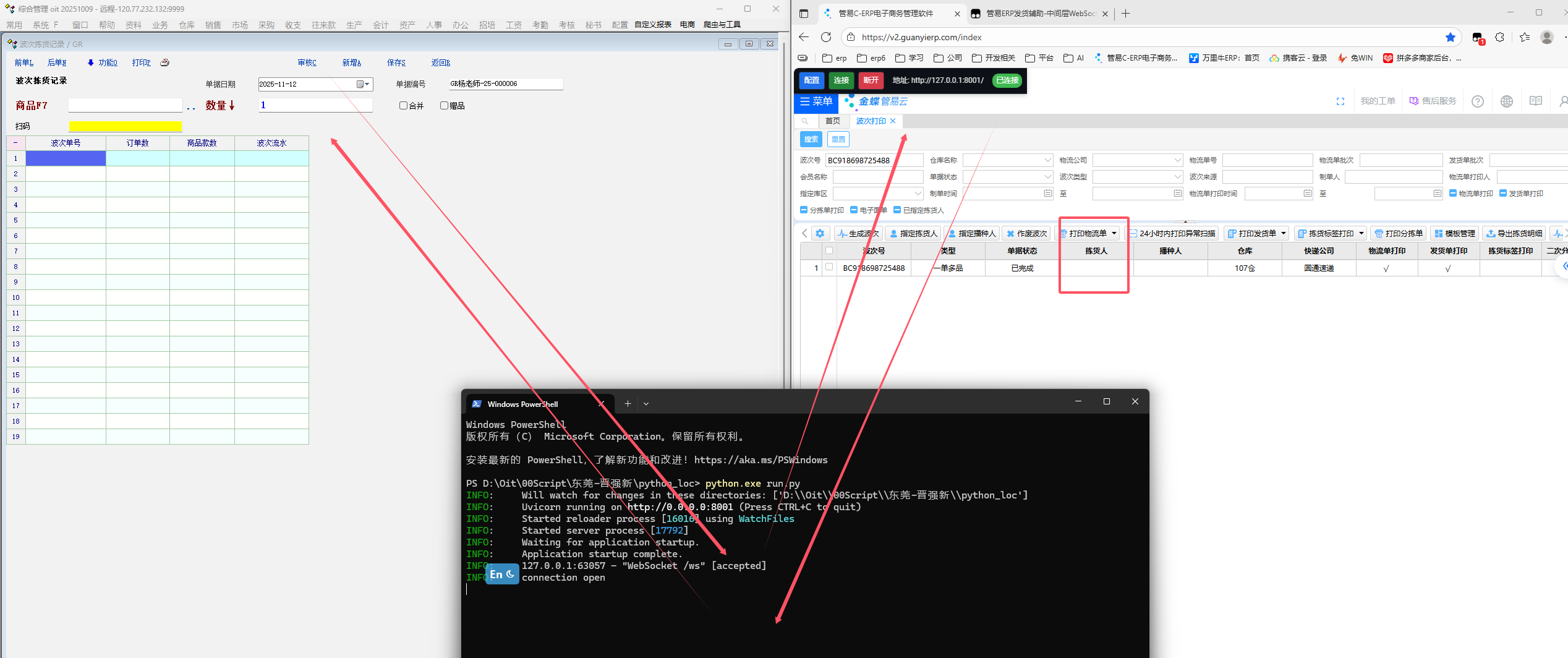Click the blue bookmark star in address bar

[1450, 37]
